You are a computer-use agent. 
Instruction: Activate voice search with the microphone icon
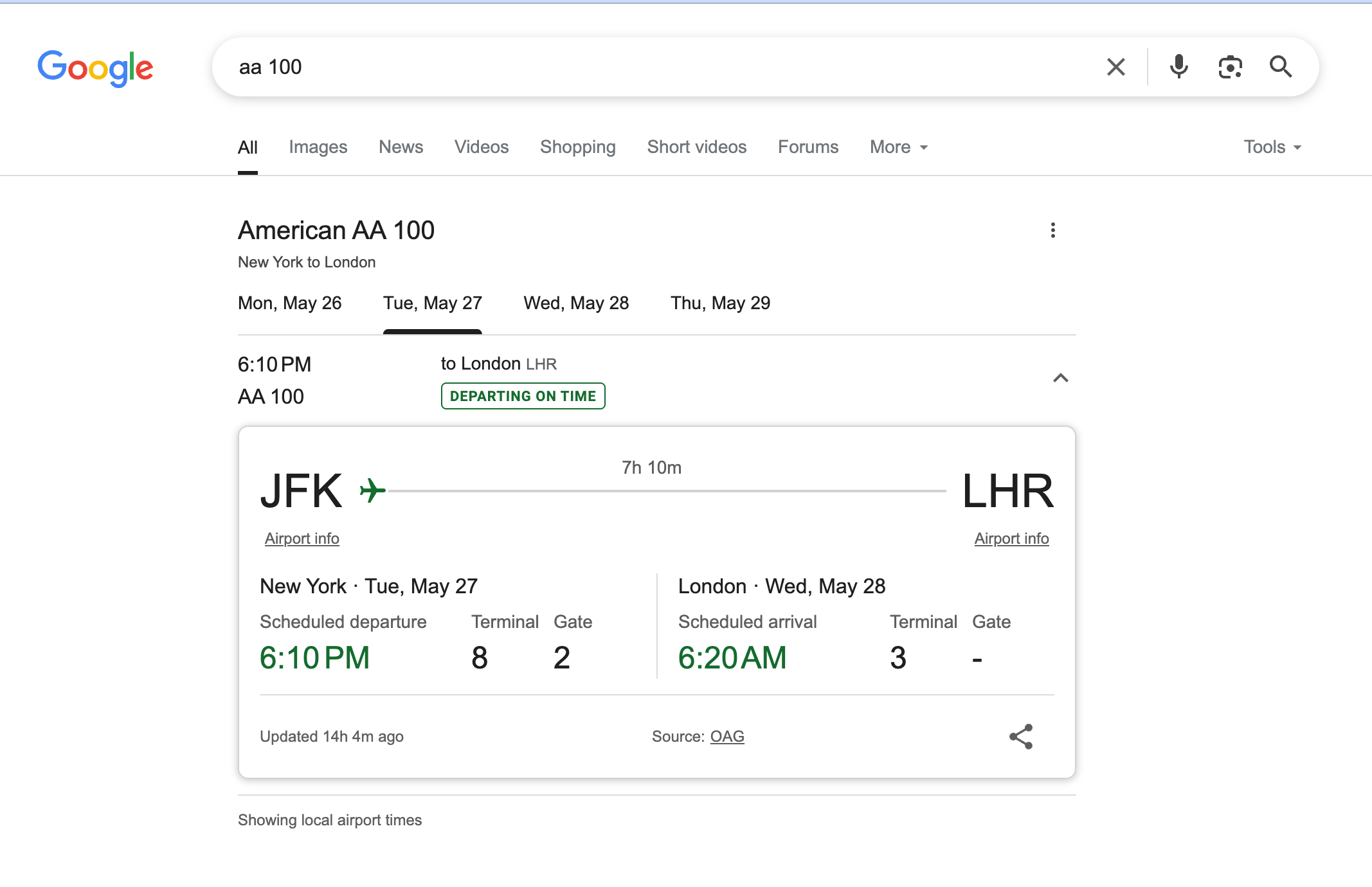click(1179, 67)
